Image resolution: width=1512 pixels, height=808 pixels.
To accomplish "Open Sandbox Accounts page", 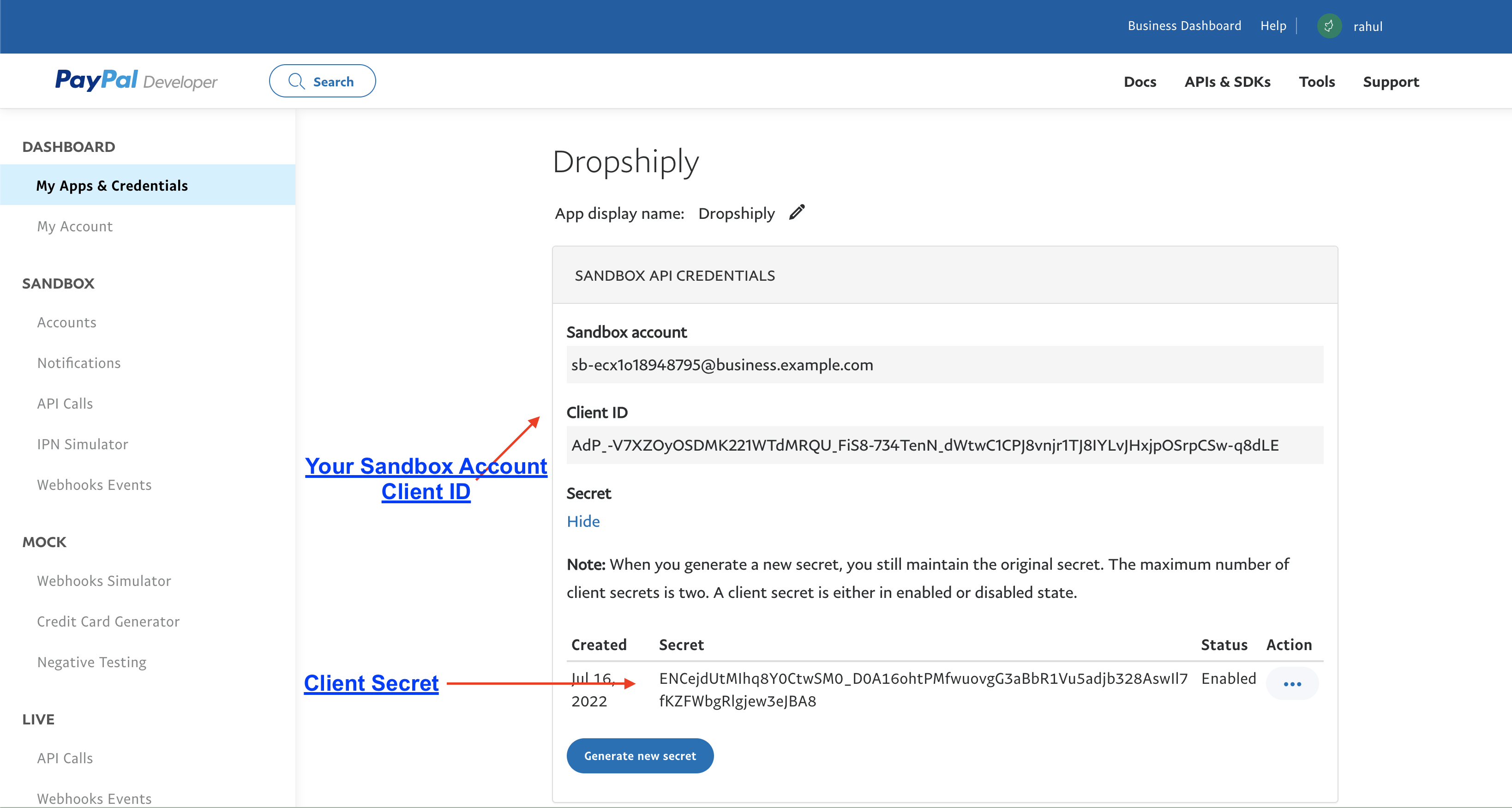I will (x=66, y=322).
